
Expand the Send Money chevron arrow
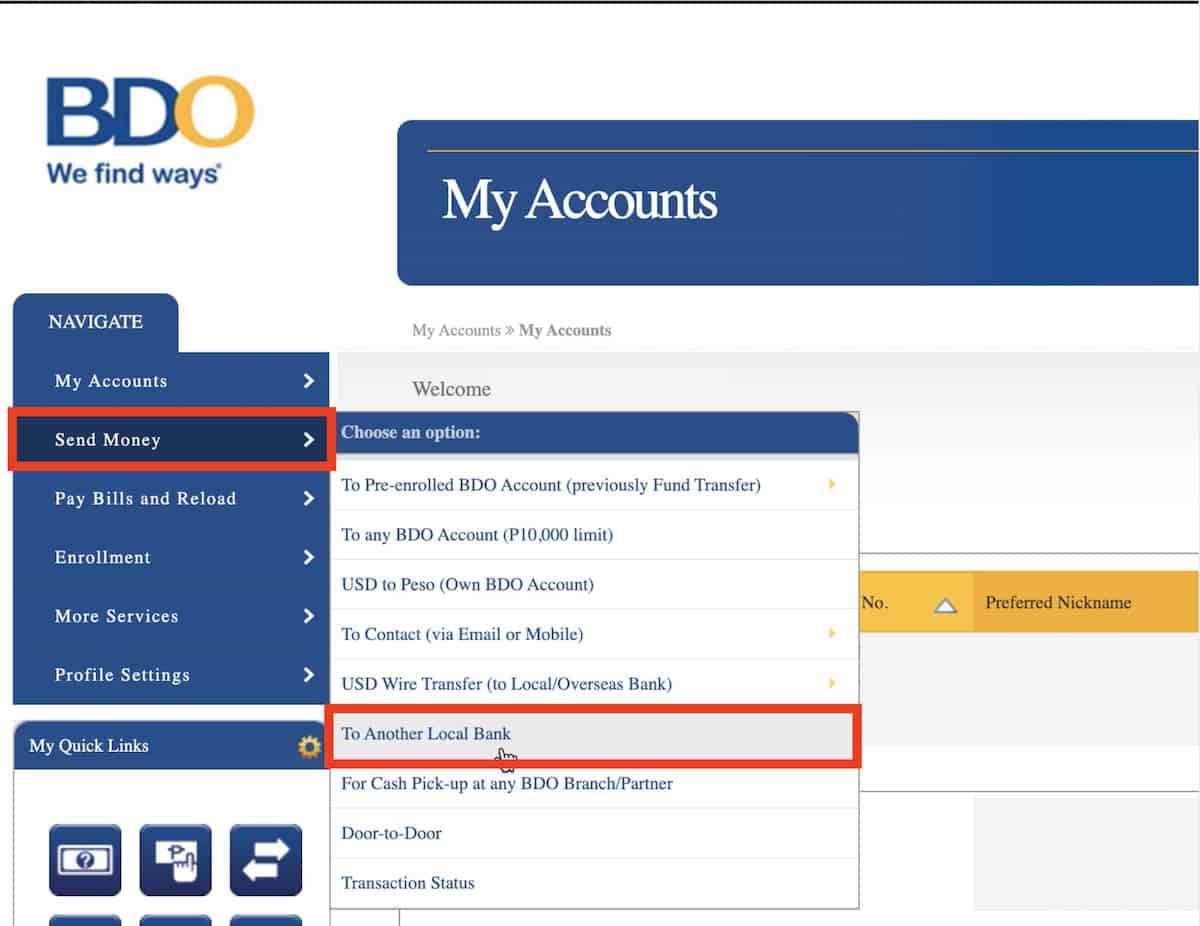(x=308, y=440)
